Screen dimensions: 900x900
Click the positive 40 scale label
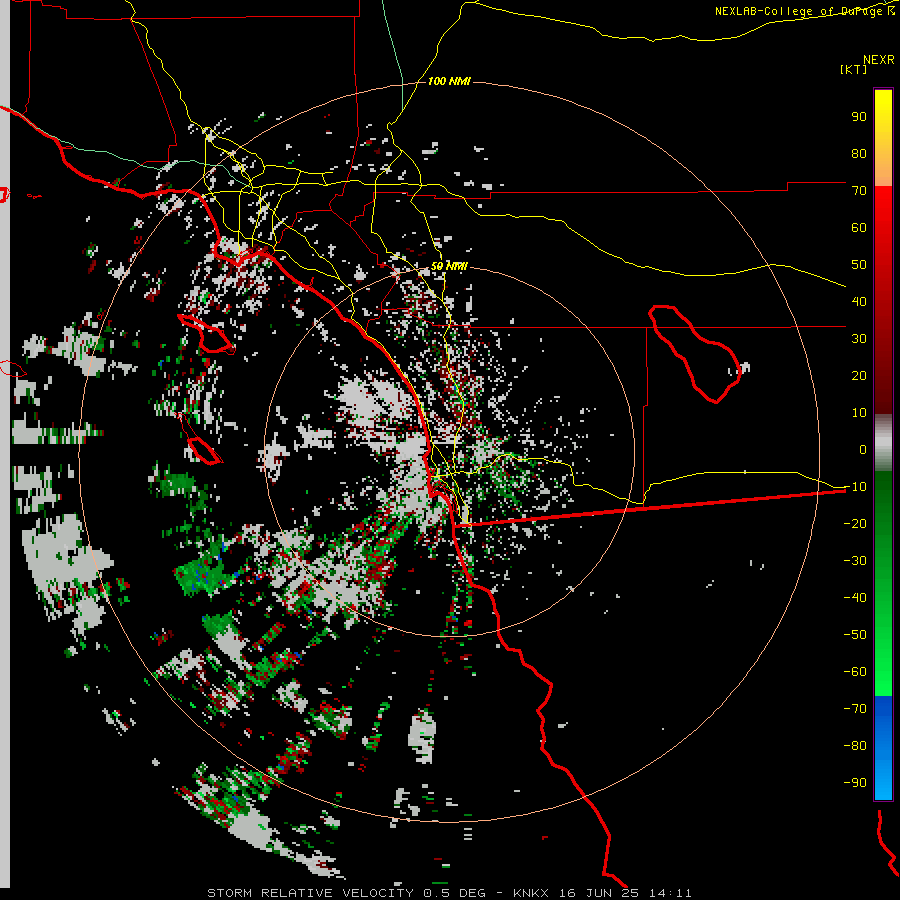(859, 301)
